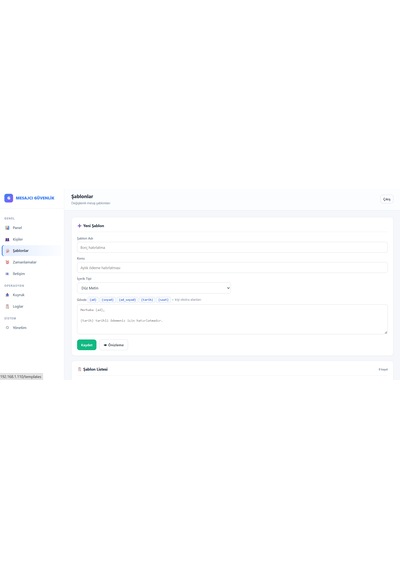Click inside the message body textarea

(232, 319)
